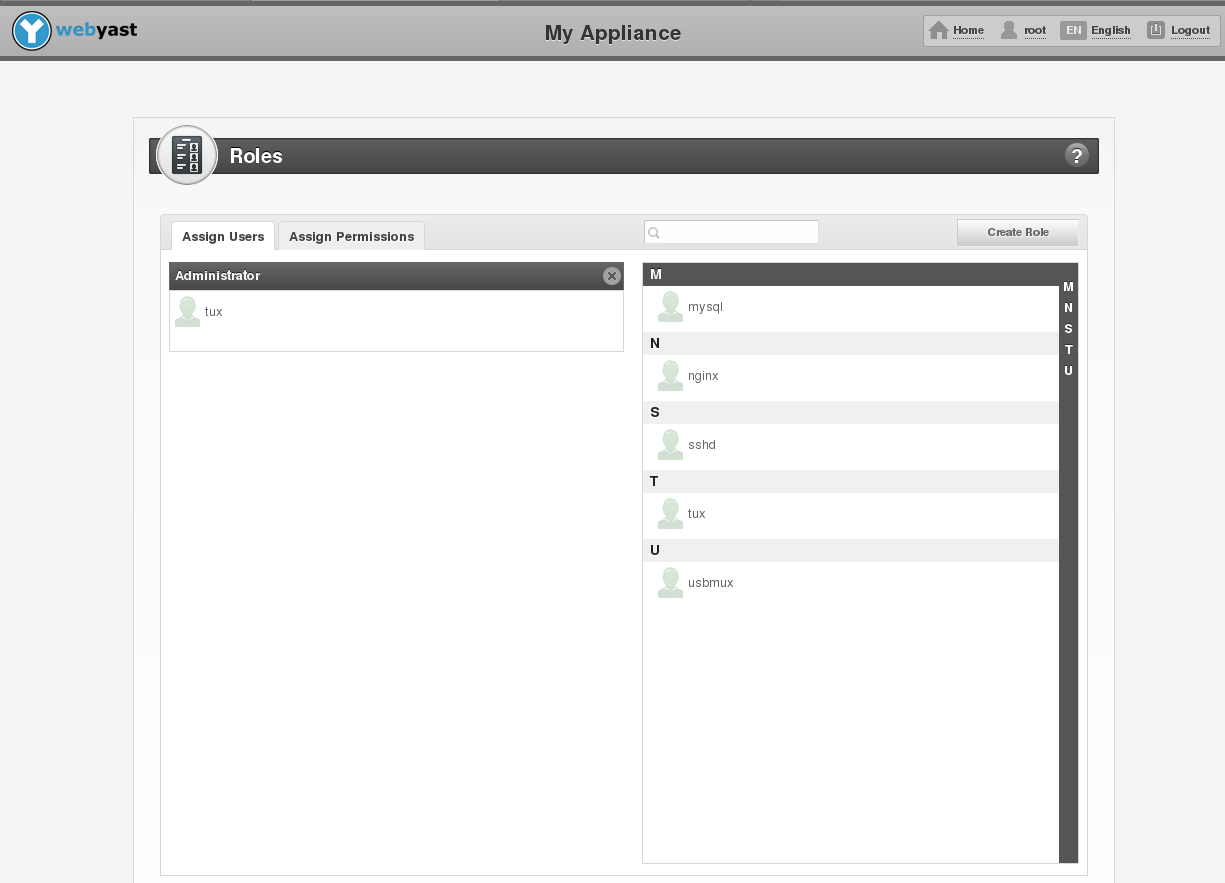Jump to letter U in index bar
Screen dimensions: 1225x883
click(x=1068, y=371)
